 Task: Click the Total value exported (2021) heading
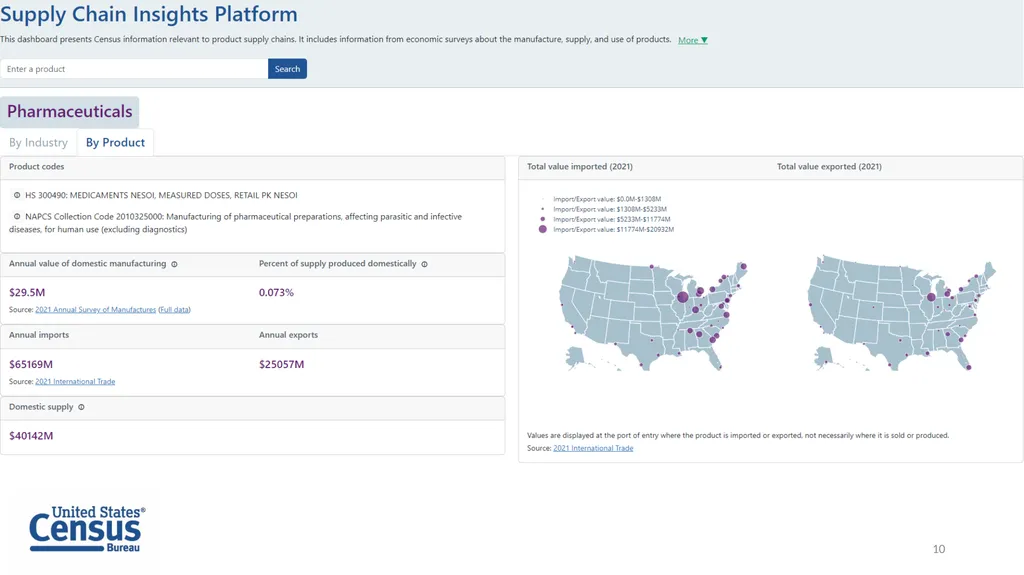click(x=829, y=167)
